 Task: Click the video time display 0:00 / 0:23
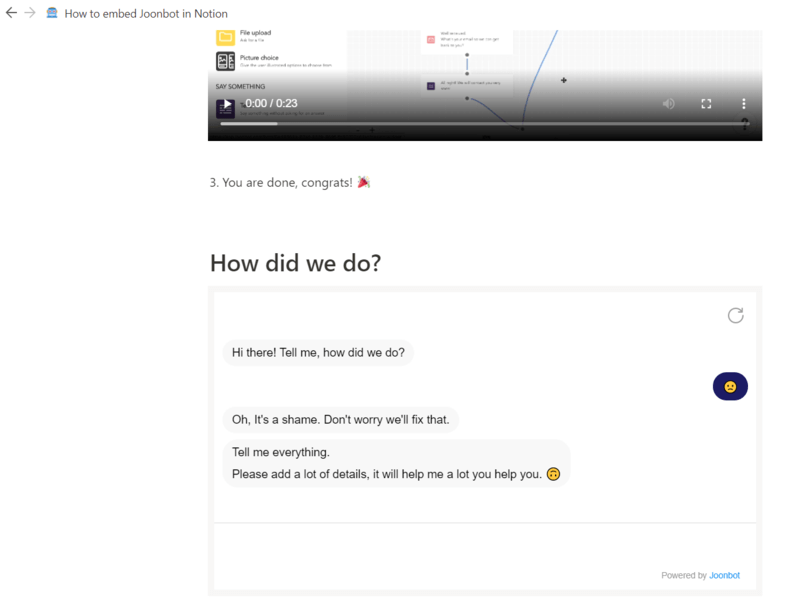click(271, 104)
